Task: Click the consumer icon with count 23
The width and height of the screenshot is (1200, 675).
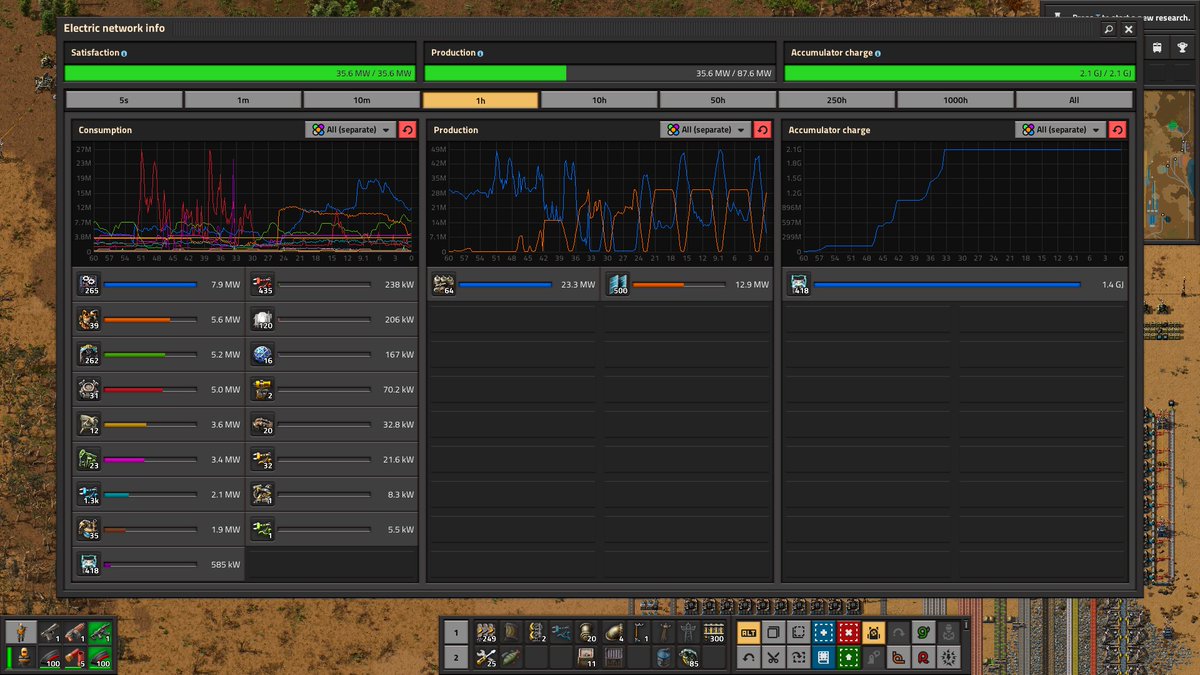Action: [x=89, y=460]
